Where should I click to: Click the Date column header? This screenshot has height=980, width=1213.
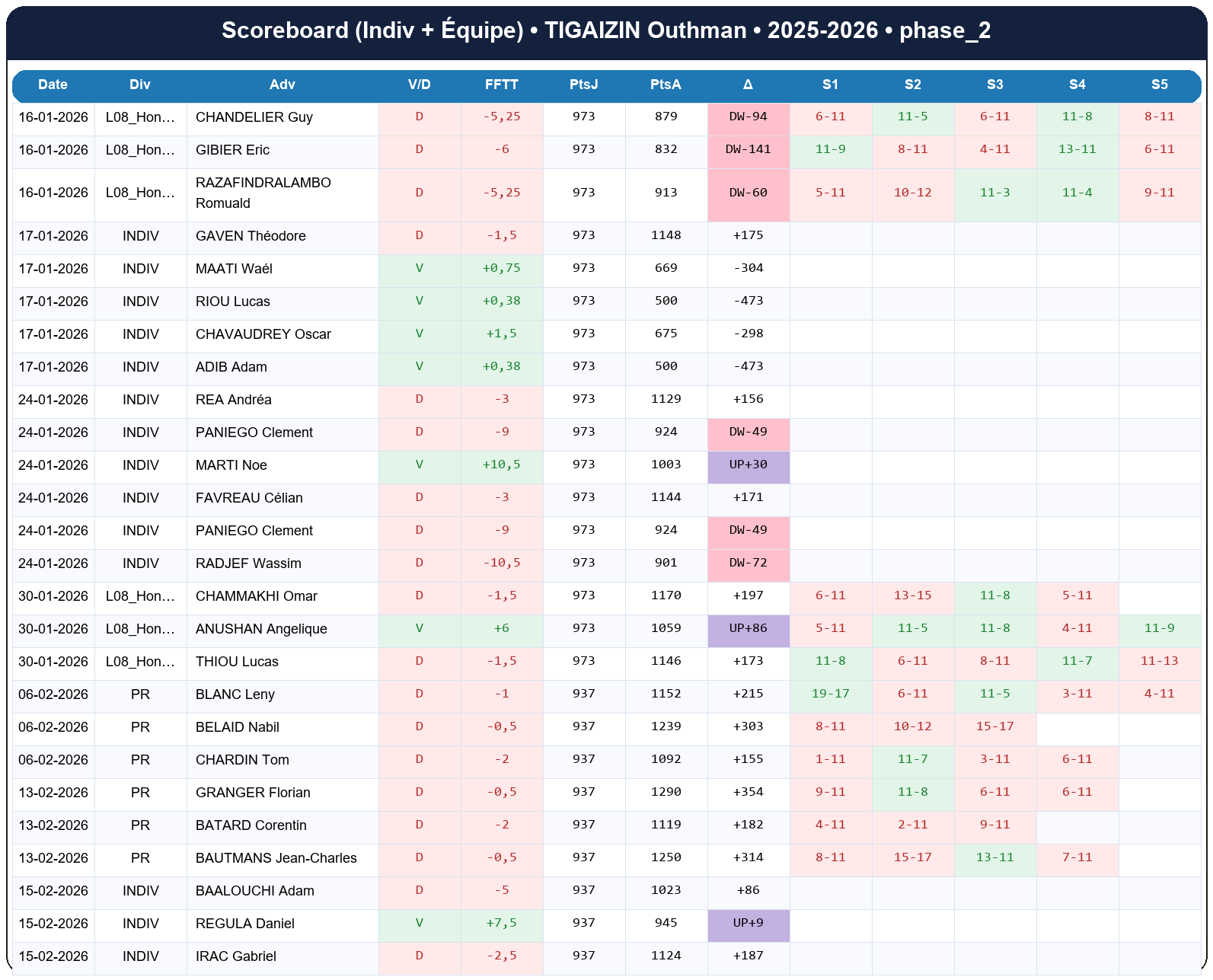pos(53,85)
